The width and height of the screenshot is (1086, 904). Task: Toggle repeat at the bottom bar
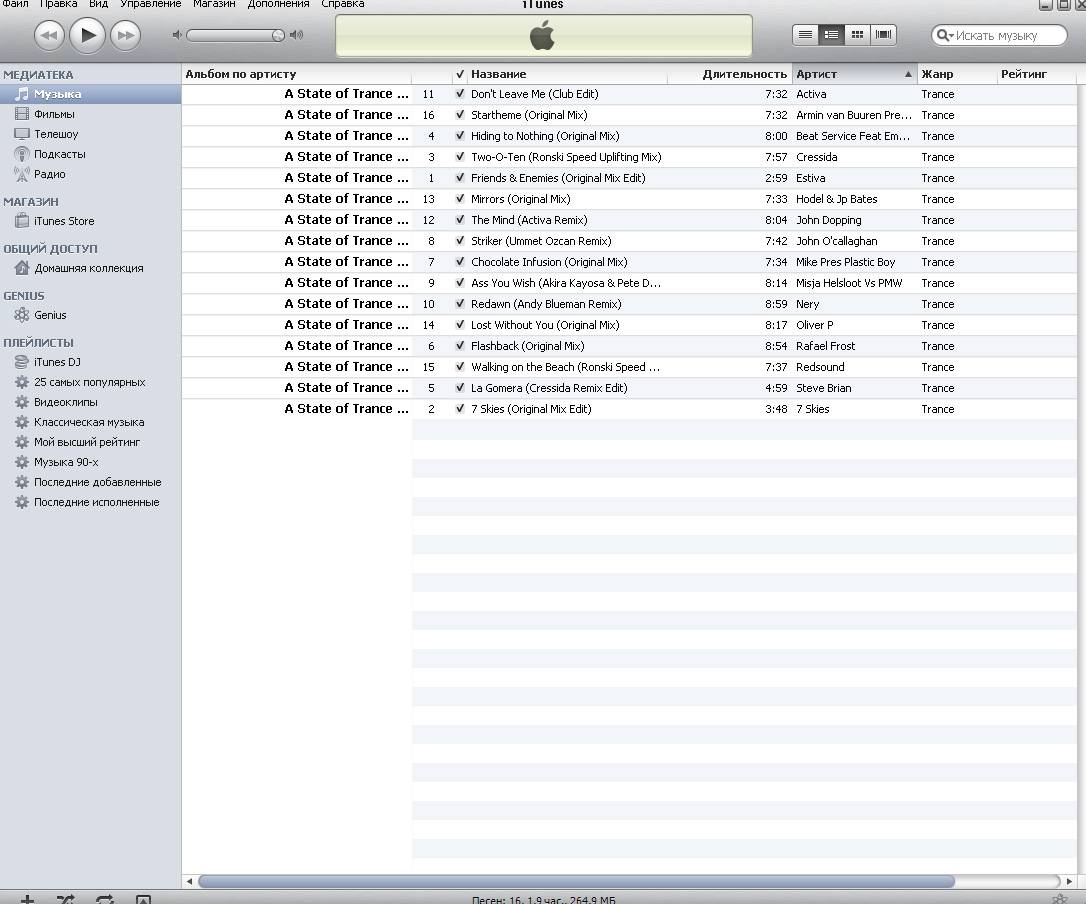point(105,899)
